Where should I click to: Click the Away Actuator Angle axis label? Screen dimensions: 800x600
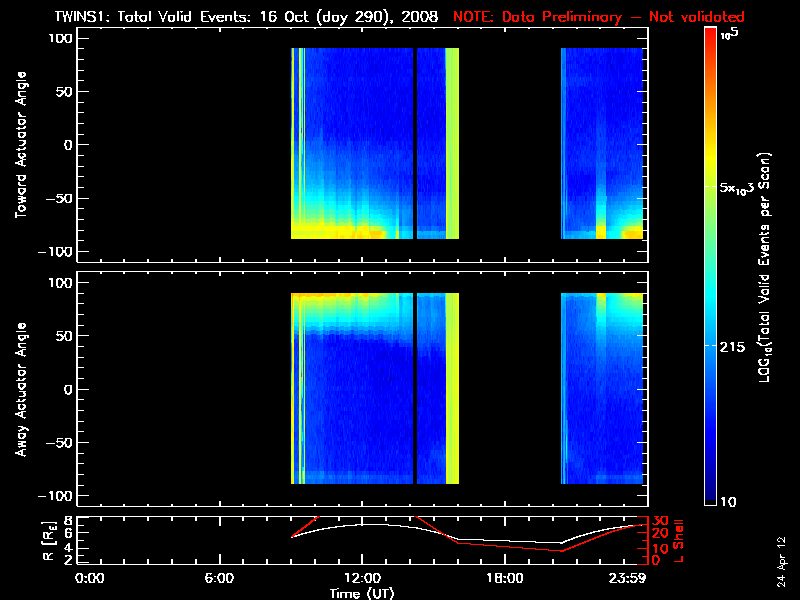pos(23,390)
